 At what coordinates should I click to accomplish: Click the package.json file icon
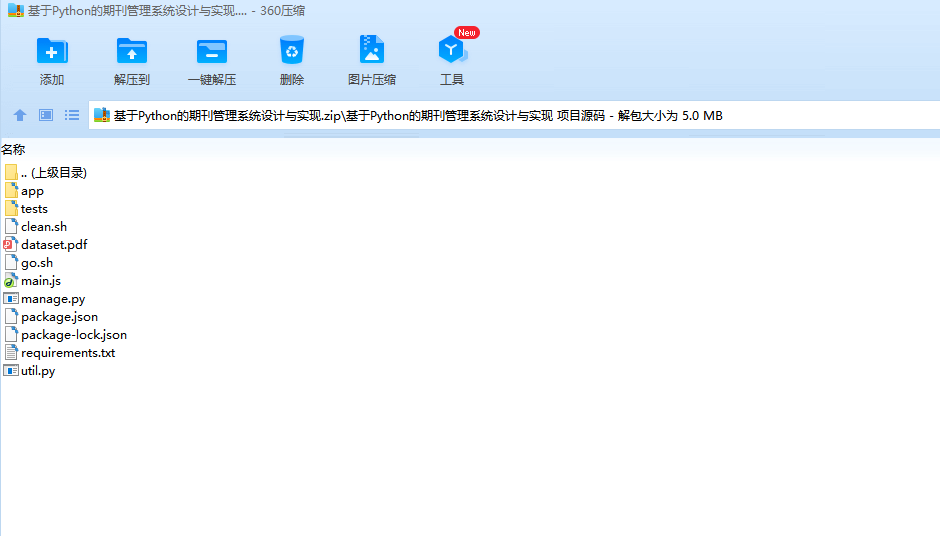(11, 317)
